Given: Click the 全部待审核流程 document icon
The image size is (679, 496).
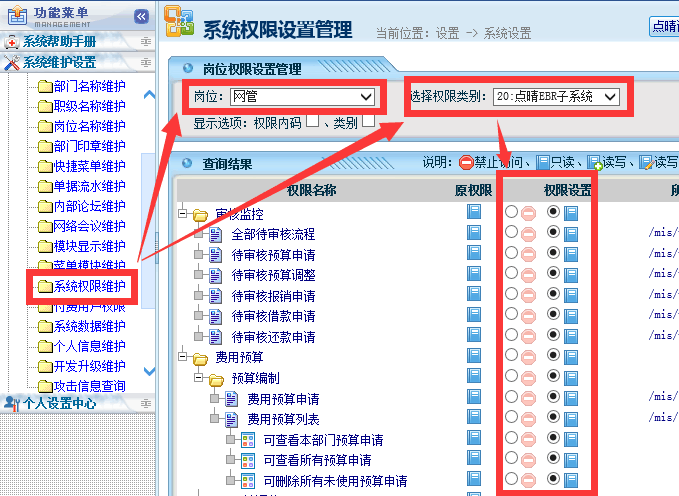Looking at the screenshot, I should 216,234.
